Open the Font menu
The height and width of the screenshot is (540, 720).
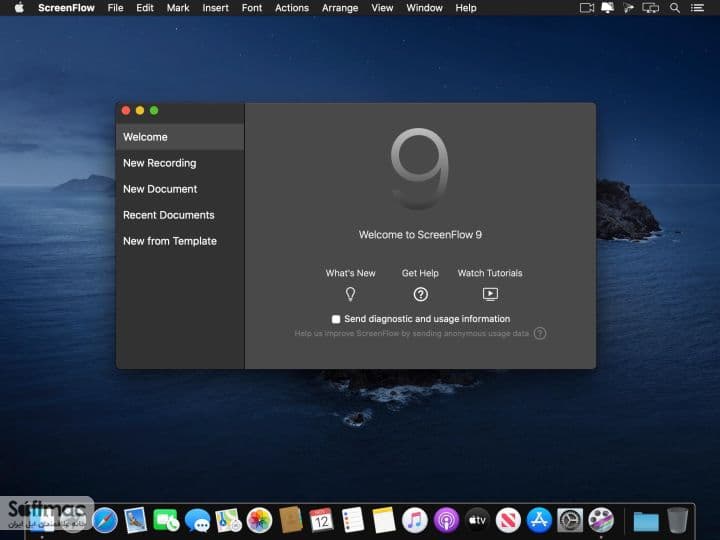[252, 8]
